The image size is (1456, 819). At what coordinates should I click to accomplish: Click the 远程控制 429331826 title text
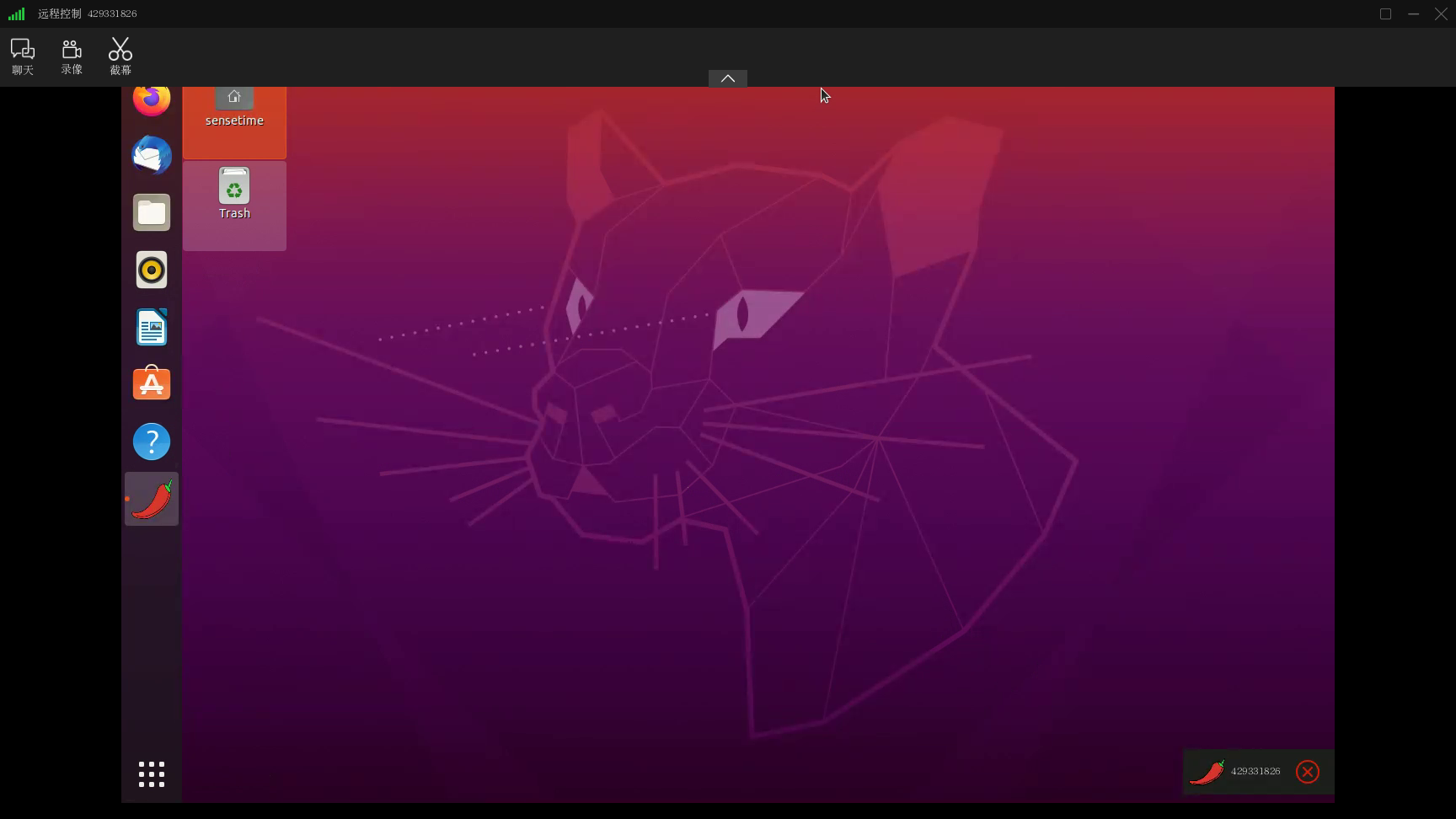(87, 13)
